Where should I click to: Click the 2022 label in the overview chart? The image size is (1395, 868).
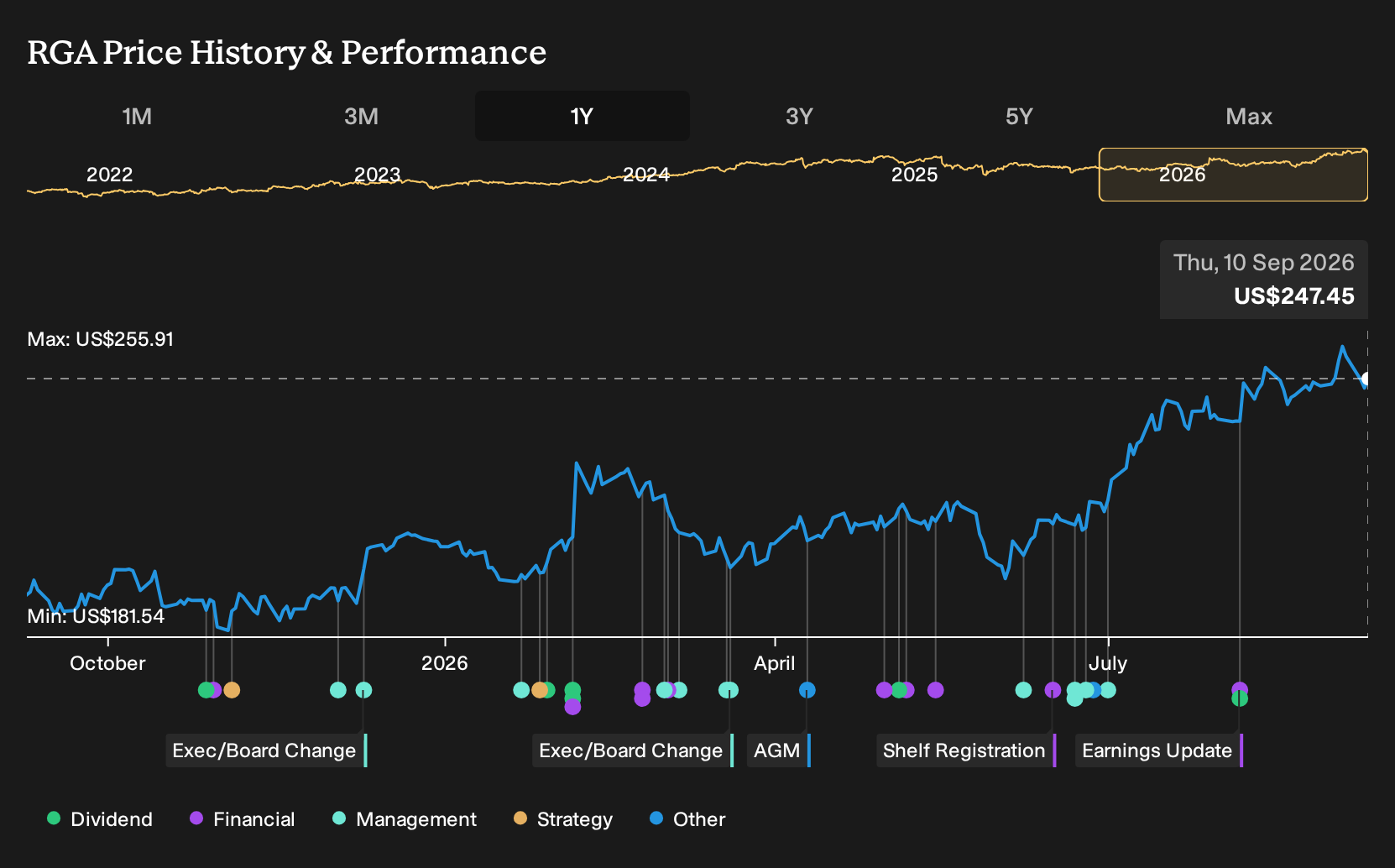click(x=110, y=175)
